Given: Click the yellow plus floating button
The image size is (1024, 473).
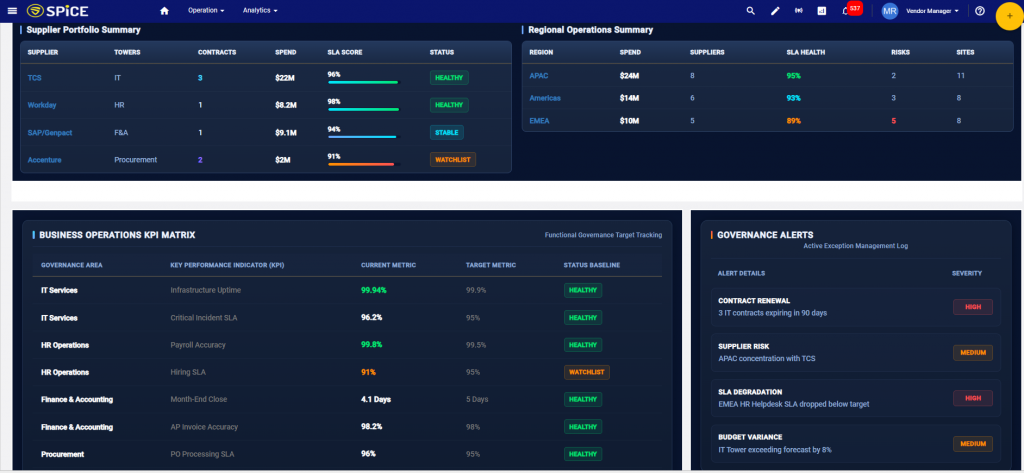Looking at the screenshot, I should [x=1009, y=16].
